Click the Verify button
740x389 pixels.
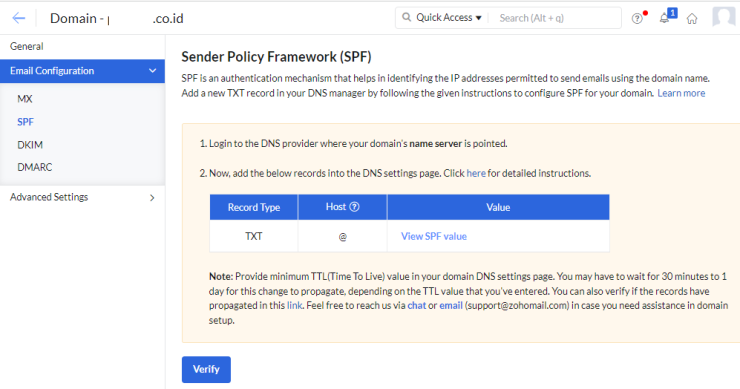(206, 369)
